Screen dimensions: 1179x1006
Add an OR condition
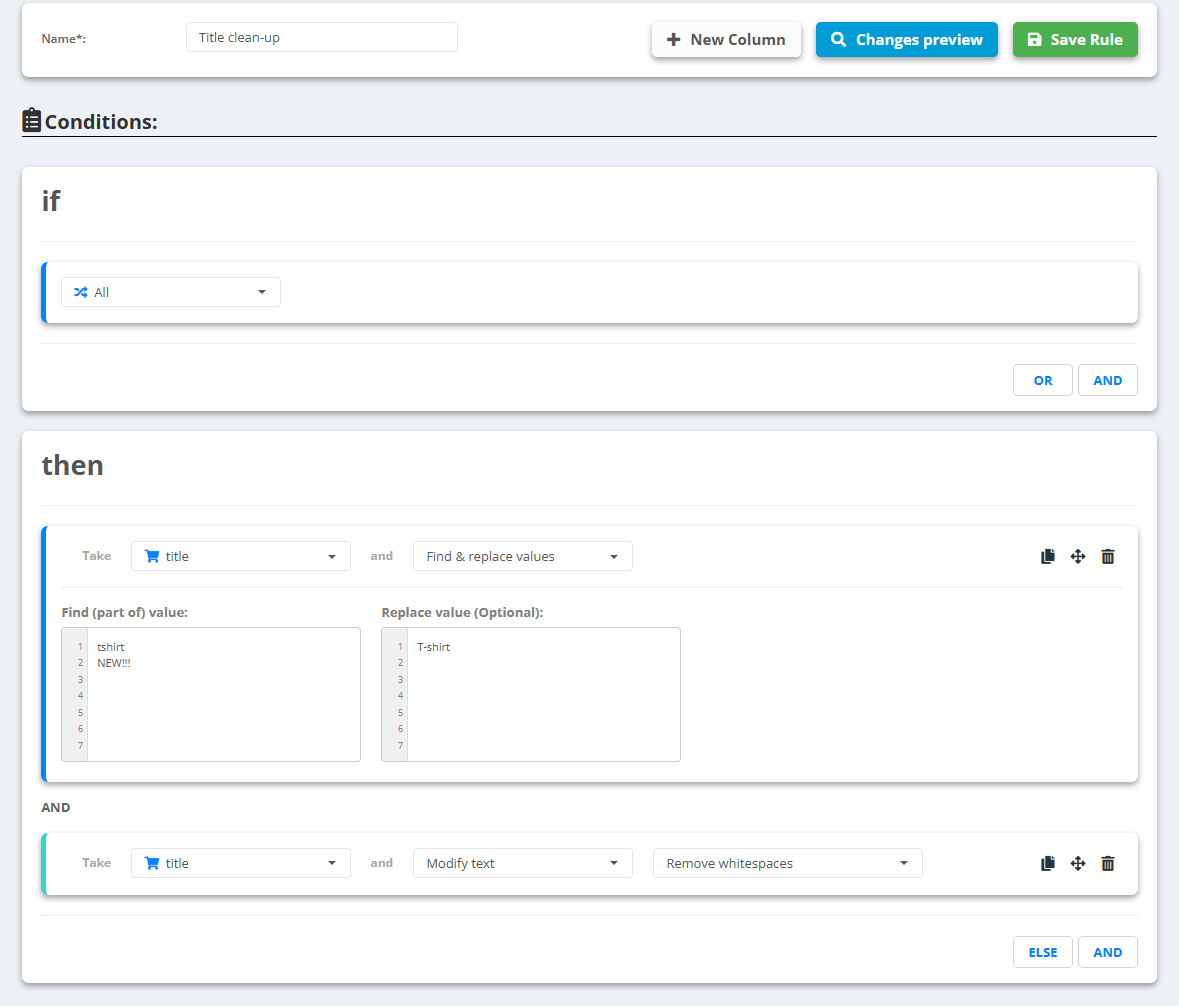(1043, 380)
